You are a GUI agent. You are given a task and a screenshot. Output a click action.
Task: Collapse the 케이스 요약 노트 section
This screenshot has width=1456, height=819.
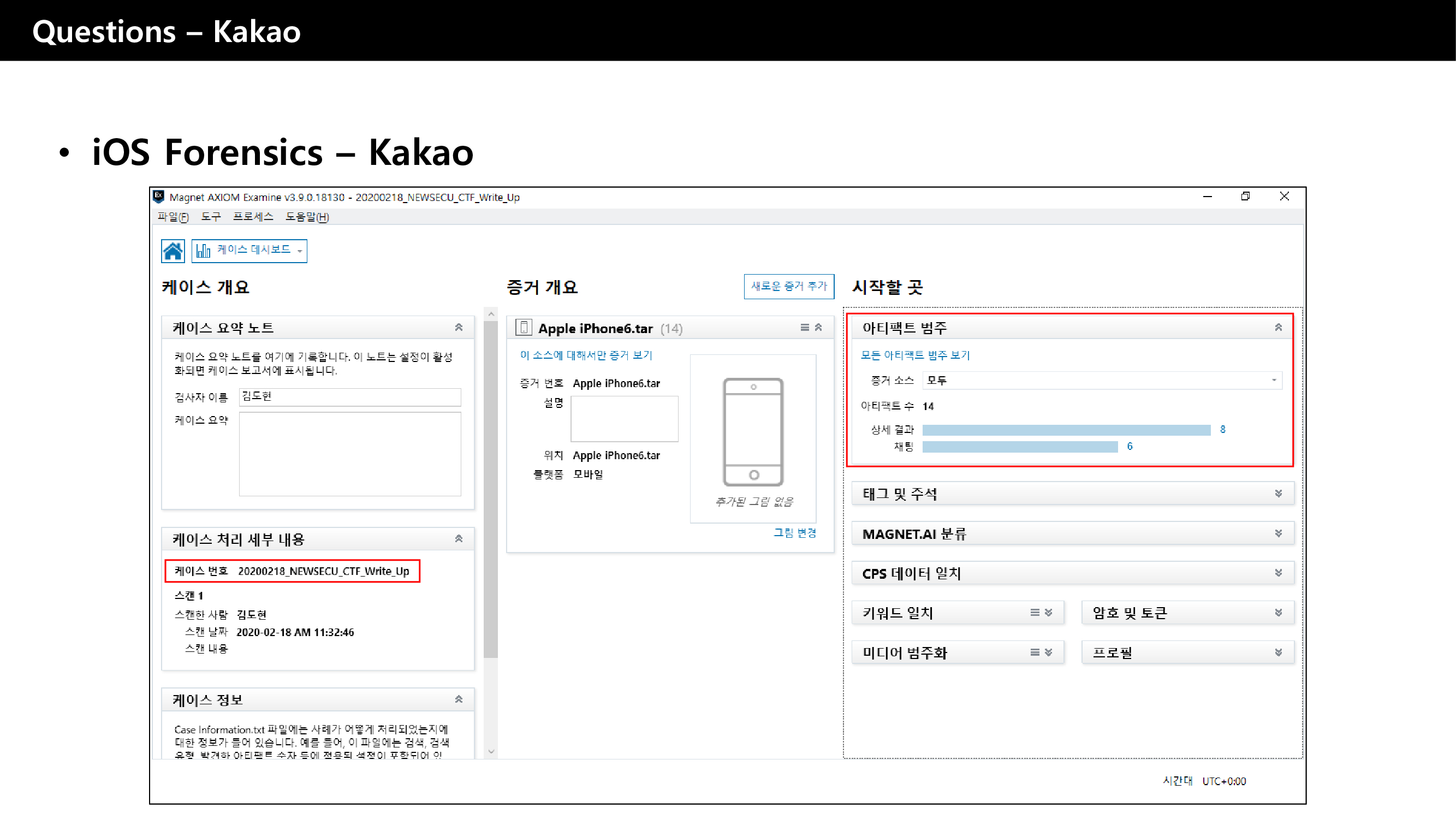pos(459,328)
